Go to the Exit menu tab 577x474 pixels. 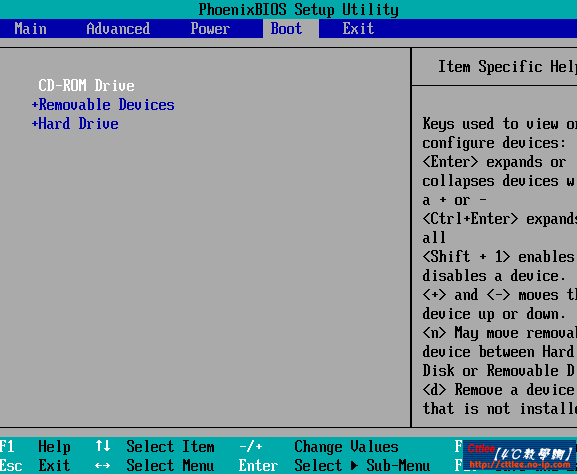[358, 29]
